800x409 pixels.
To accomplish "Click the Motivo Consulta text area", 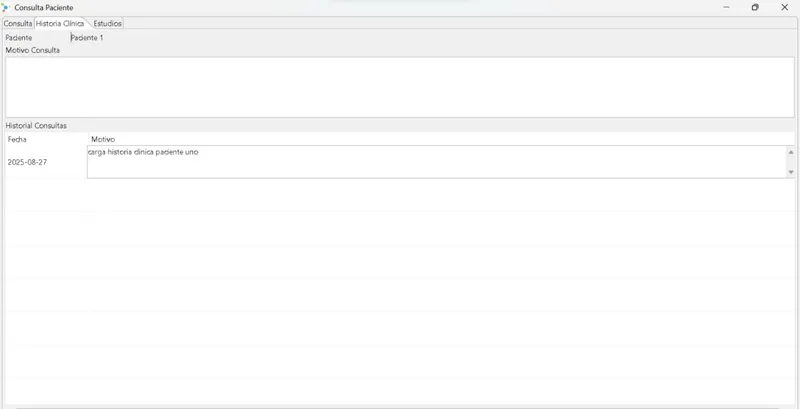I will [399, 87].
